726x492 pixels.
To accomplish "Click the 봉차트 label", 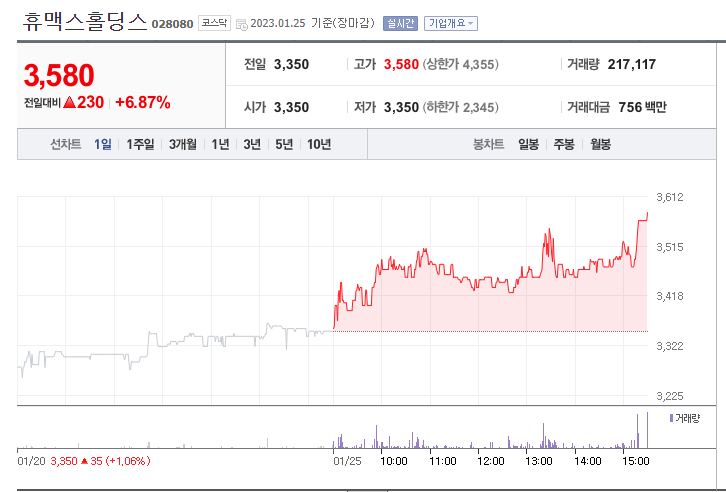I will pos(488,144).
